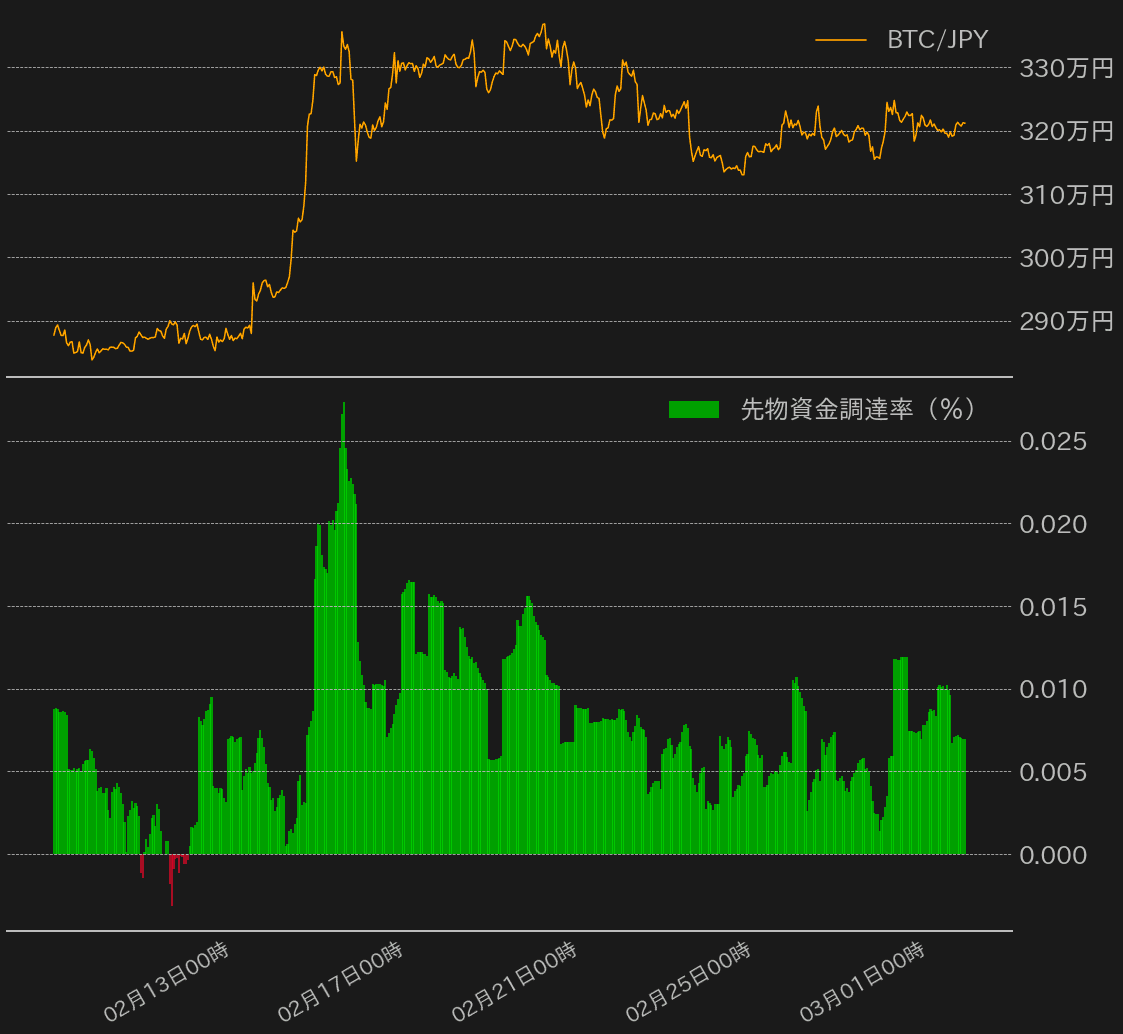The width and height of the screenshot is (1123, 1034).
Task: Click the 300万円 price axis label
Action: [1065, 258]
